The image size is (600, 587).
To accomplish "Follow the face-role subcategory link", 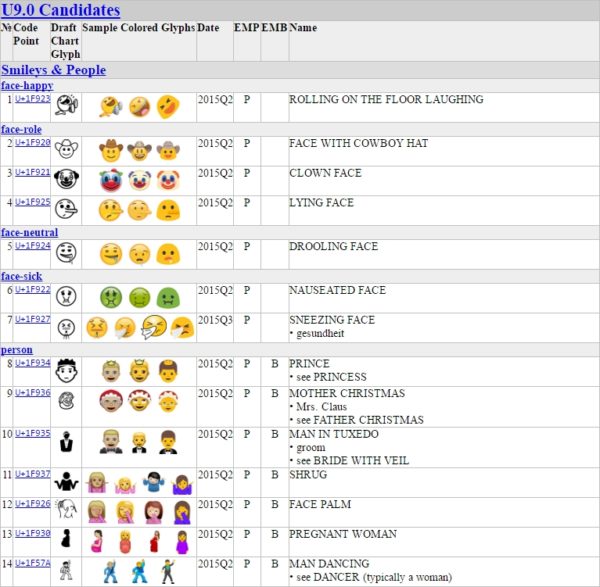I will pos(21,129).
